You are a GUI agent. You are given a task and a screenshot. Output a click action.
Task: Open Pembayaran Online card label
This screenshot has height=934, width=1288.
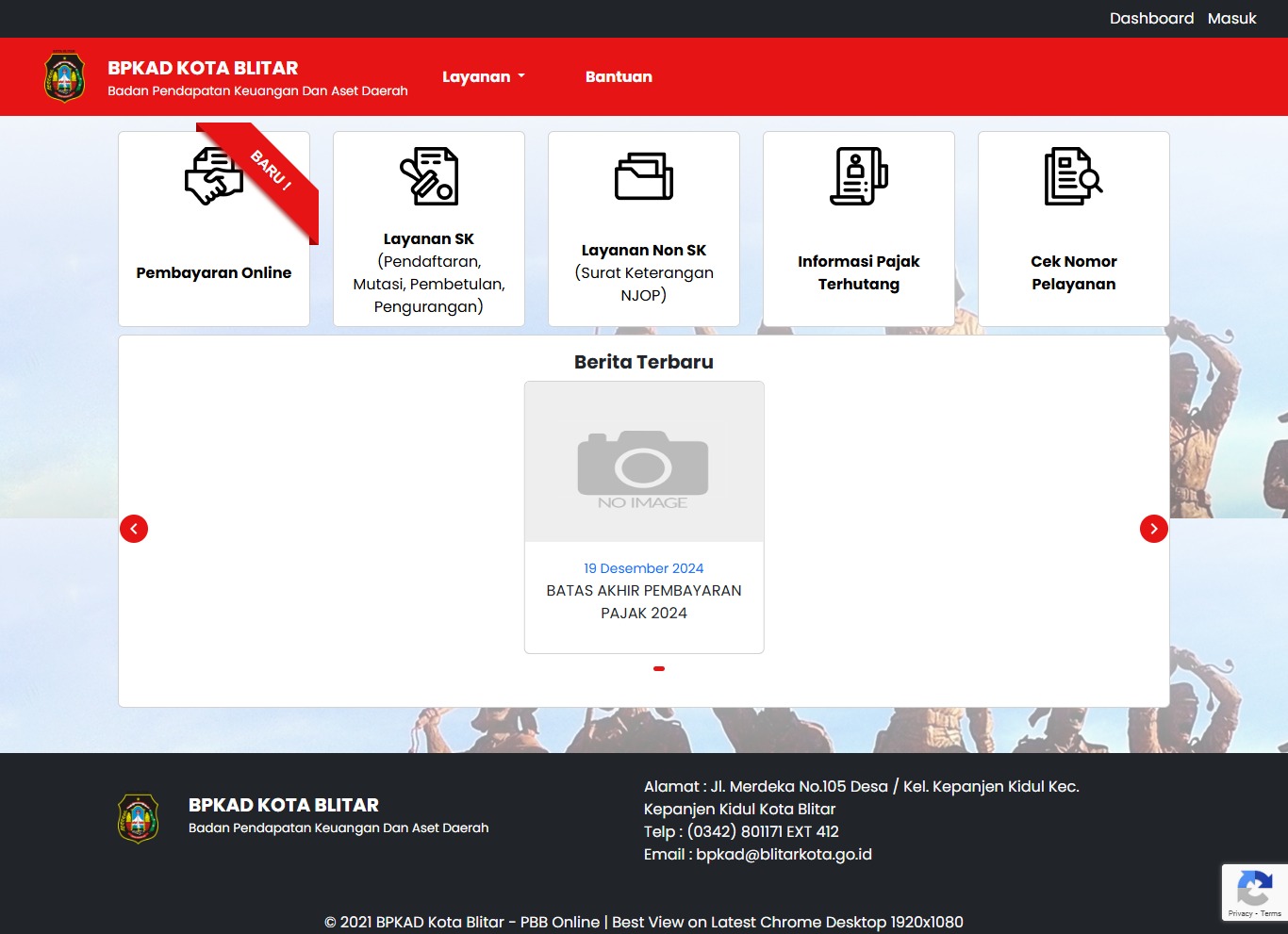click(x=214, y=272)
